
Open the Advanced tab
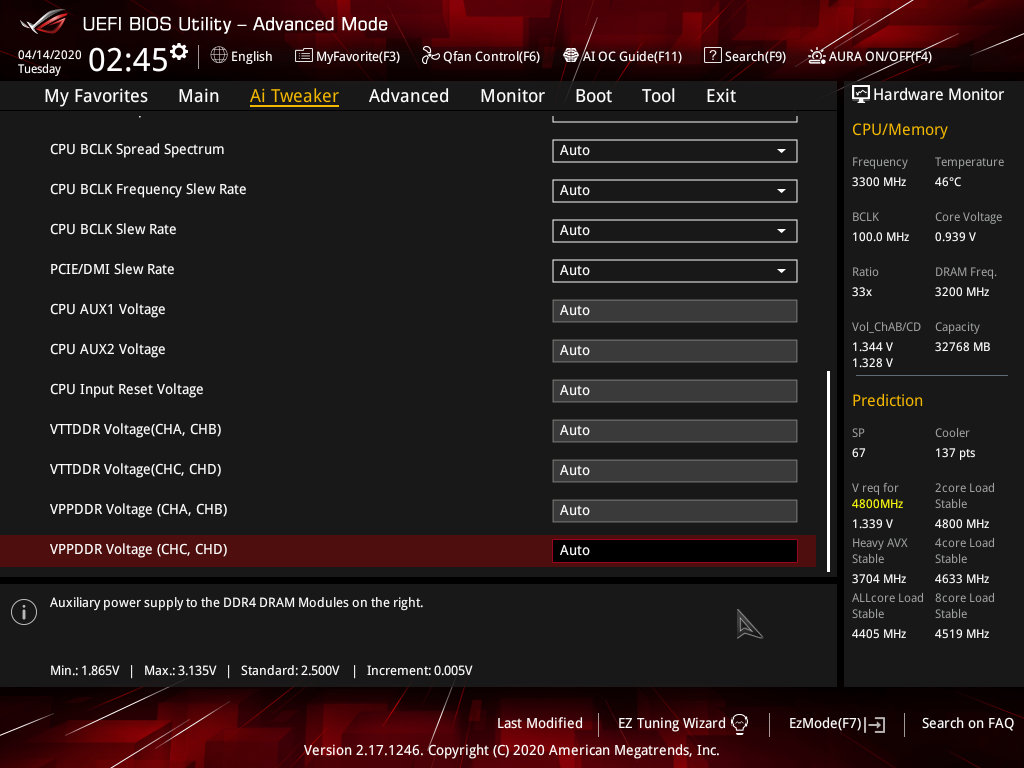pyautogui.click(x=409, y=96)
